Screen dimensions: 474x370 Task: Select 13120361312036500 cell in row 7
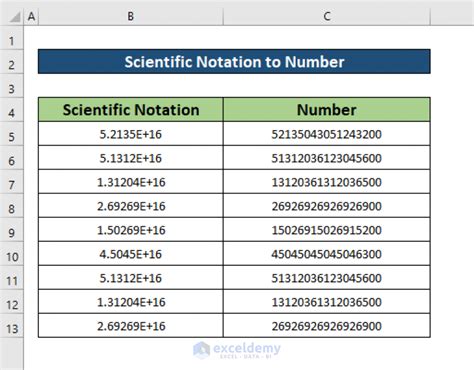[327, 182]
